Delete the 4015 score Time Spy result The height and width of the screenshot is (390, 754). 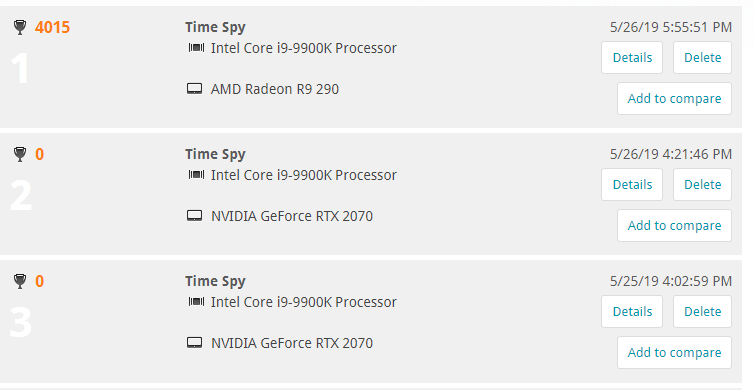[703, 58]
